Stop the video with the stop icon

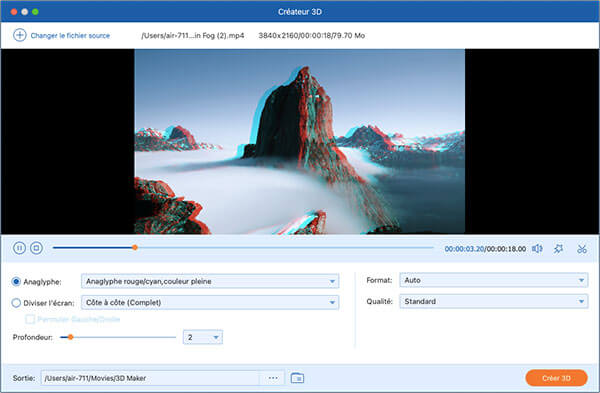(36, 248)
